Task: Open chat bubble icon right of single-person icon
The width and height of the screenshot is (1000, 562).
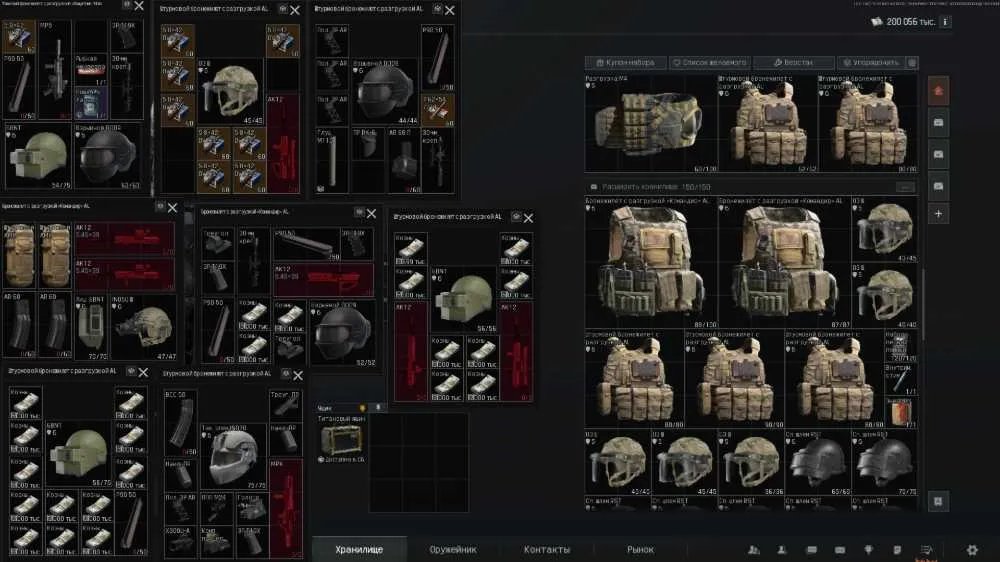Action: 811,550
